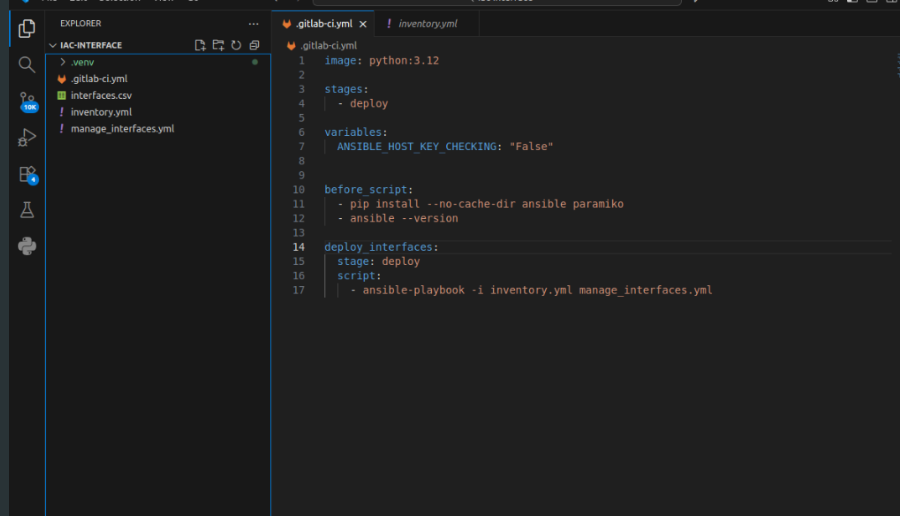Click the "False" string value

click(531, 147)
